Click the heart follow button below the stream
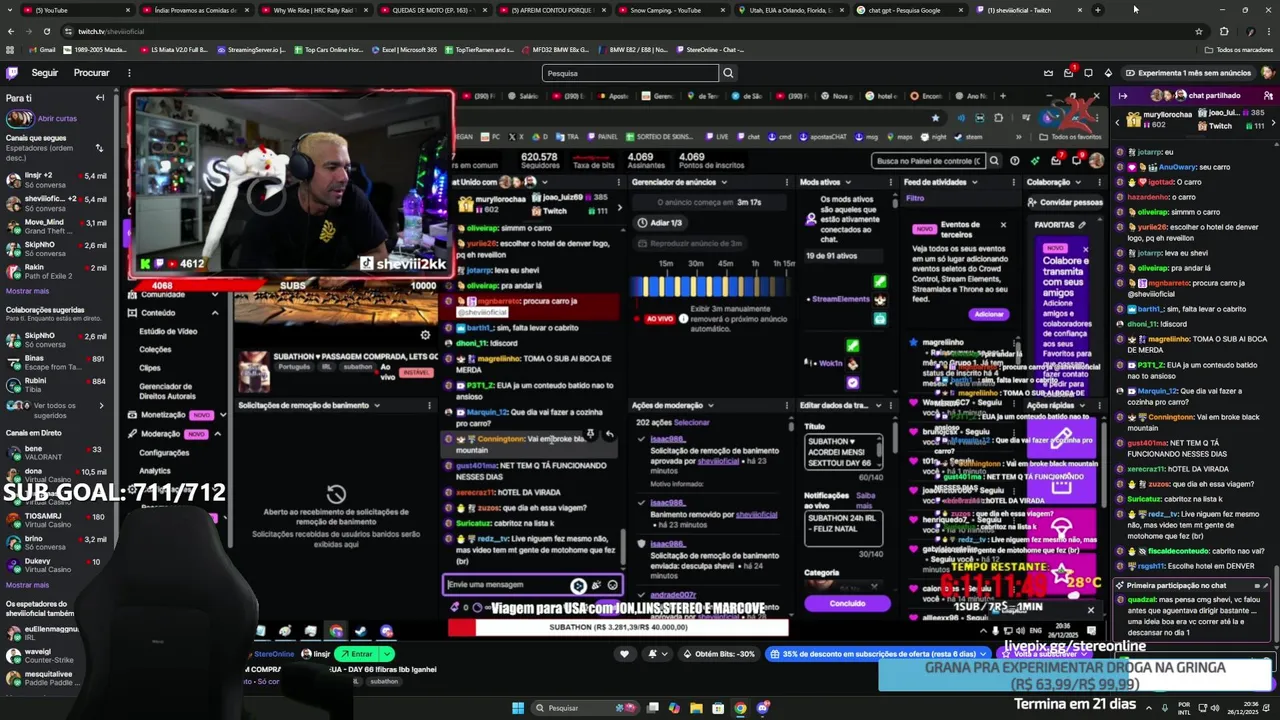The width and height of the screenshot is (1280, 720). (x=625, y=654)
